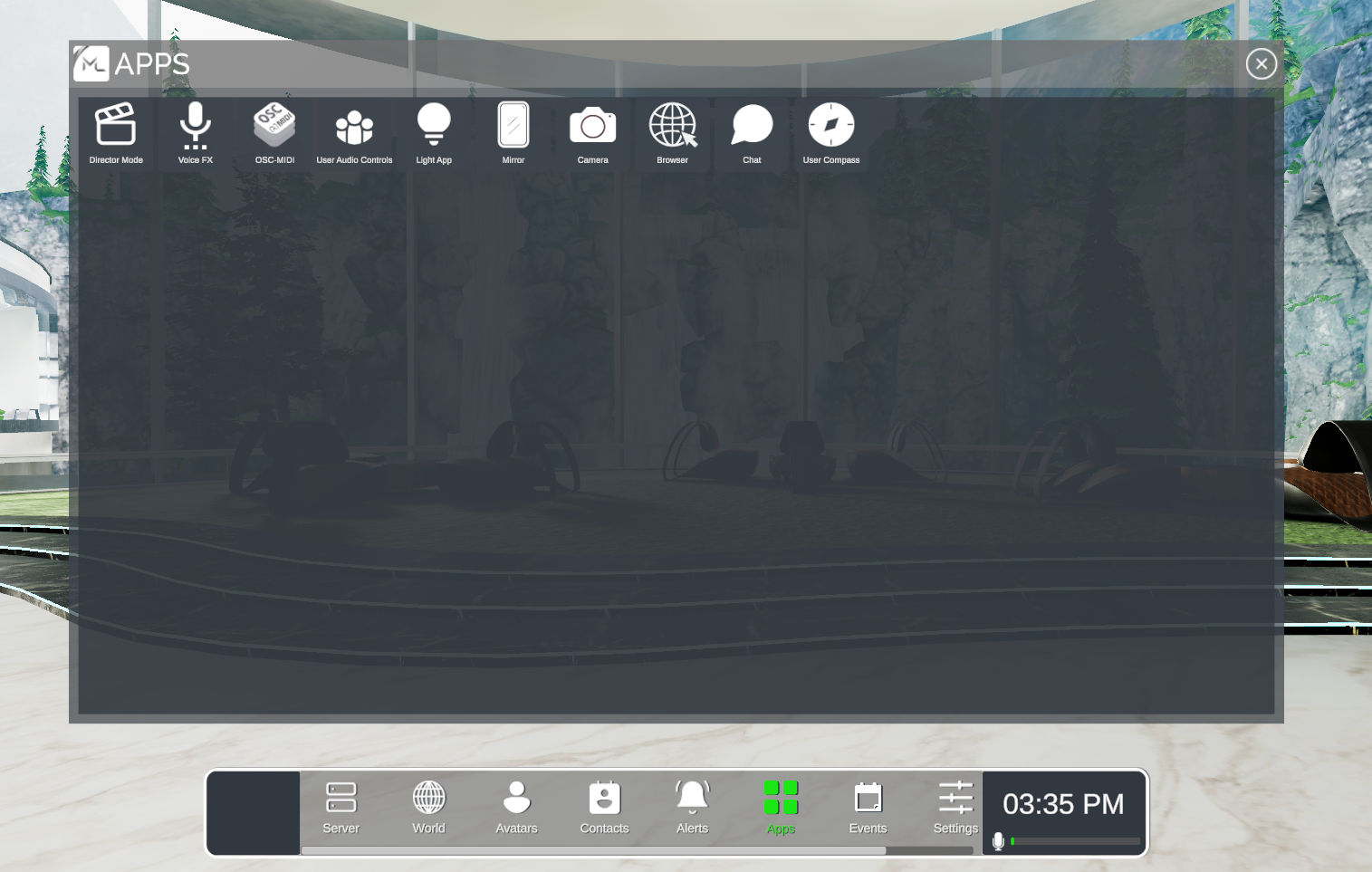1372x872 pixels.
Task: Select the highlighted Apps menu item
Action: (x=781, y=808)
